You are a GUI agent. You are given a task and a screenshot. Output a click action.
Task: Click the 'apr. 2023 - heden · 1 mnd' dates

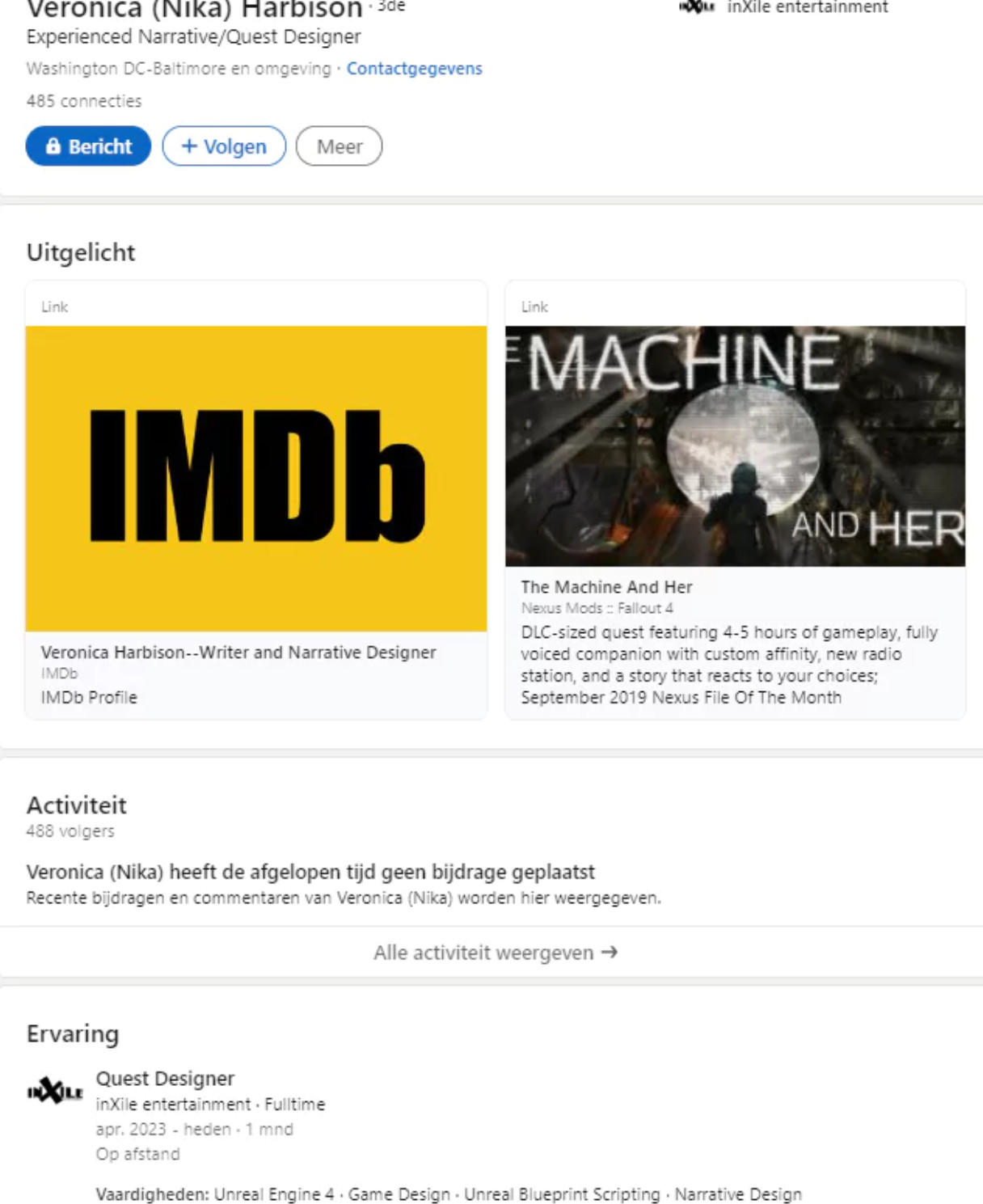coord(195,1130)
